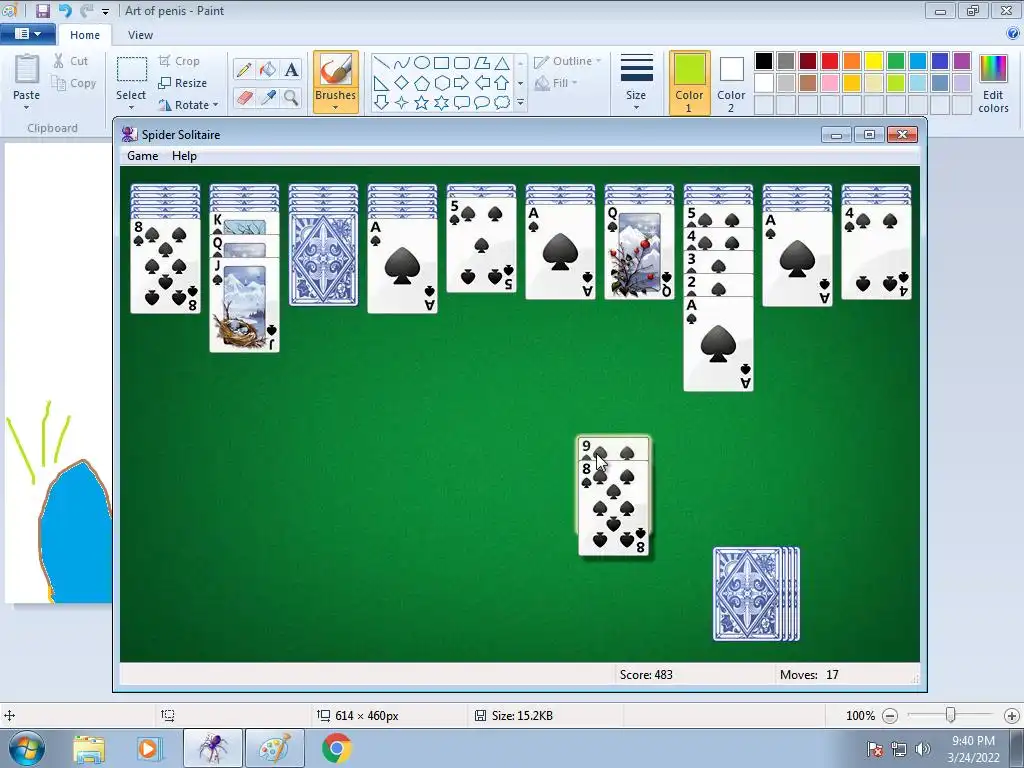Click the Score: 483 status text

click(646, 675)
